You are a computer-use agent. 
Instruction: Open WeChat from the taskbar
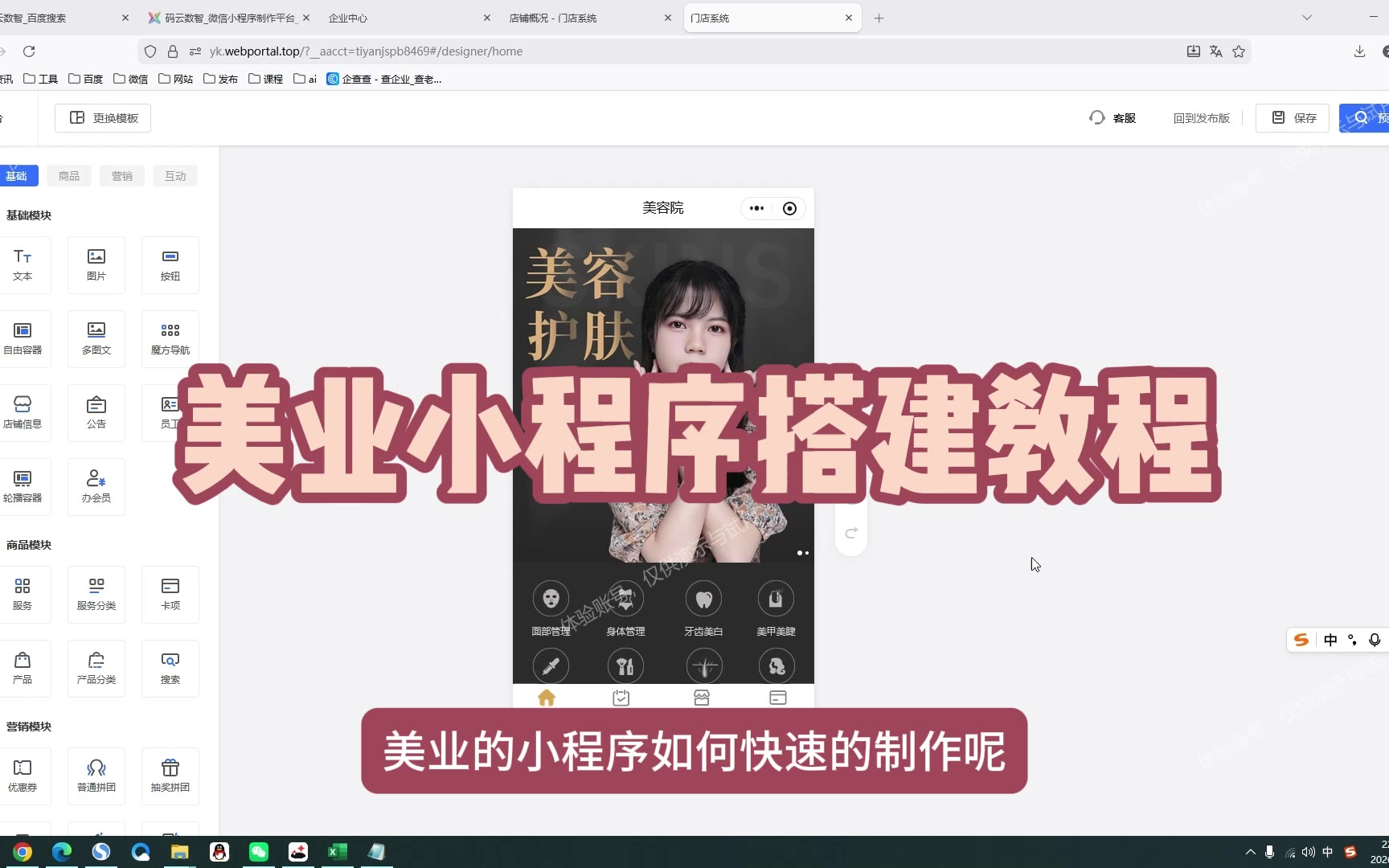(259, 852)
